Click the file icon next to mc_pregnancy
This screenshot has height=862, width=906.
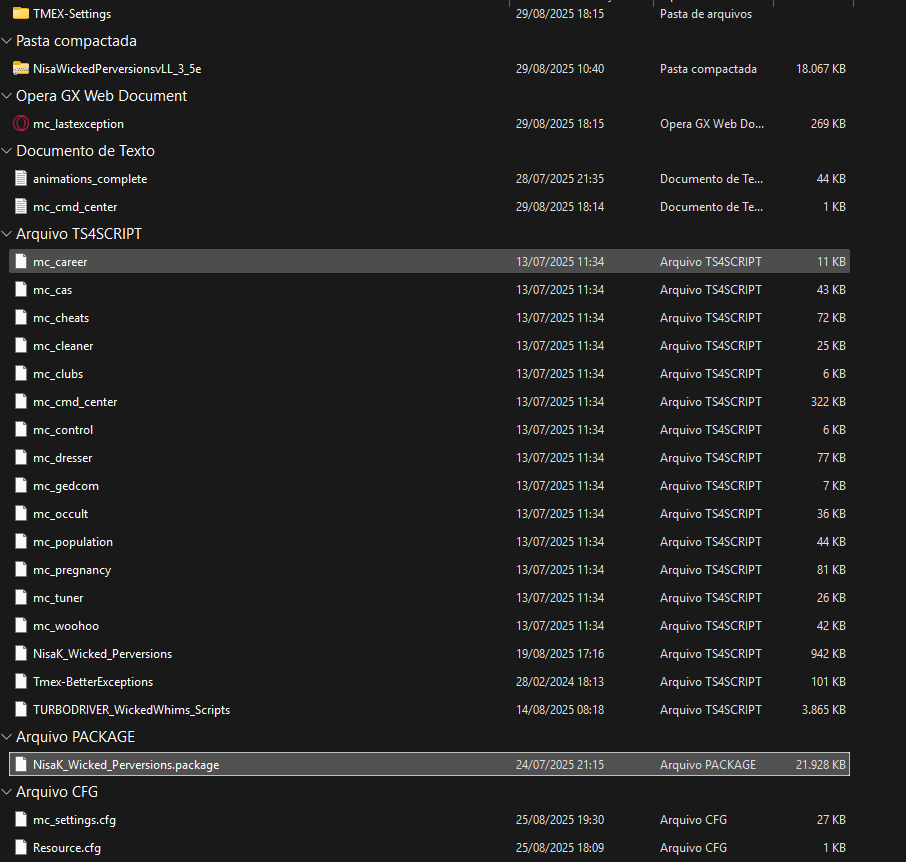pyautogui.click(x=21, y=570)
